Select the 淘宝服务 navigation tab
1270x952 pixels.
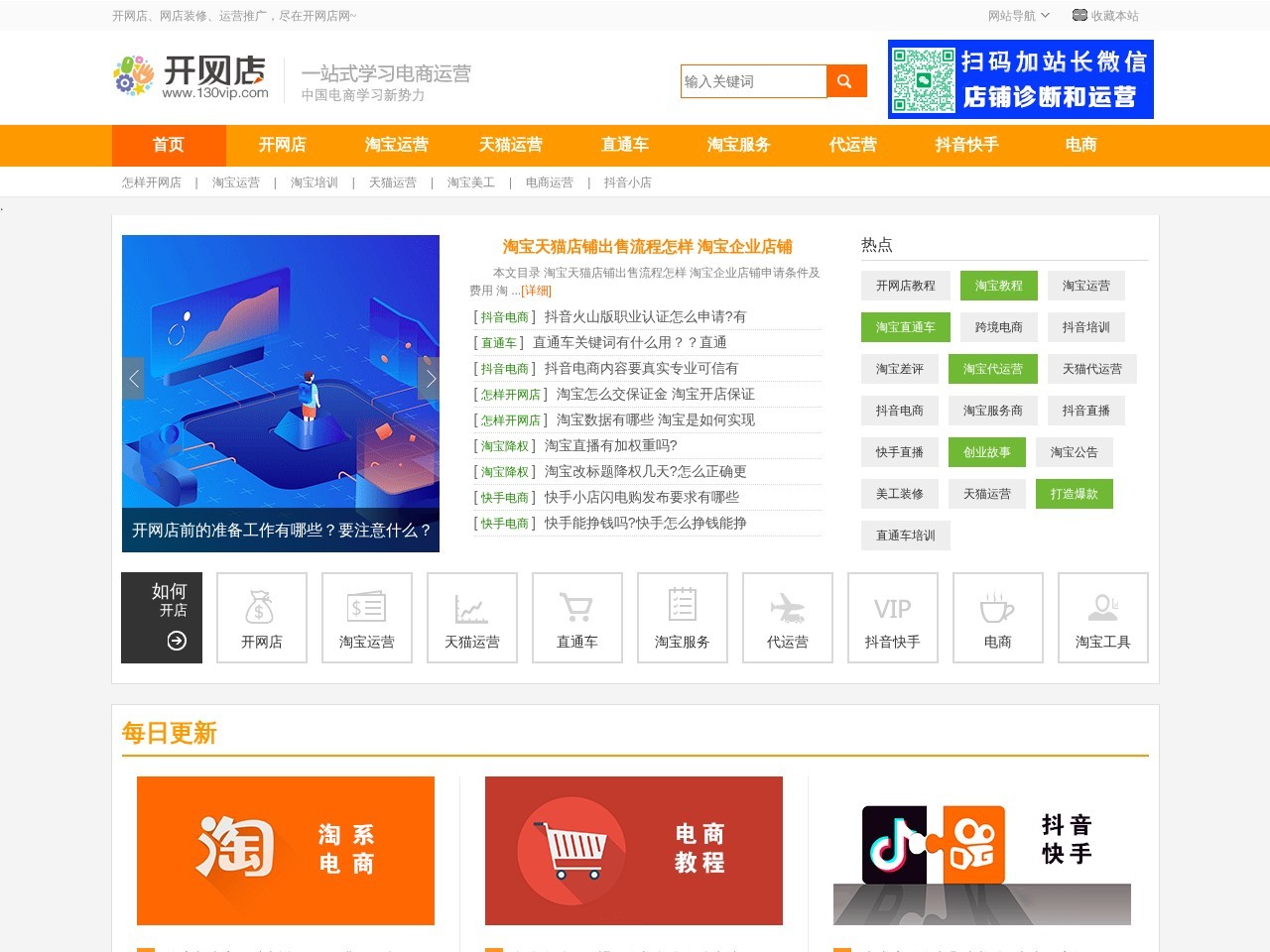pos(739,145)
